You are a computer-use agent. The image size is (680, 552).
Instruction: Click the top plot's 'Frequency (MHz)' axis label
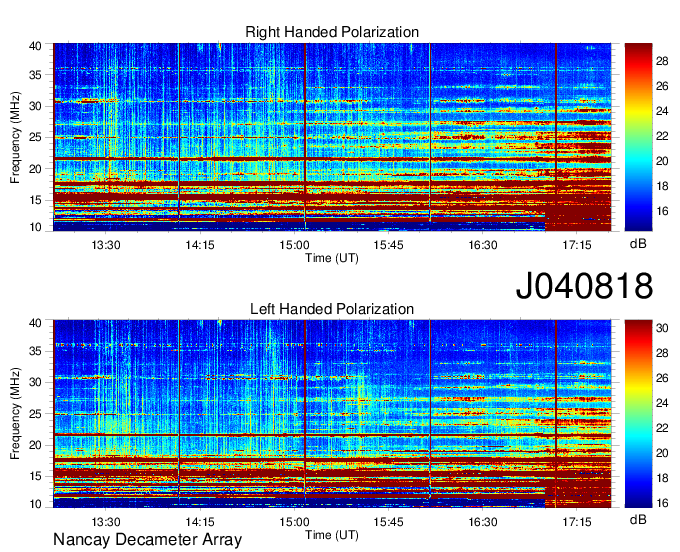(x=15, y=137)
